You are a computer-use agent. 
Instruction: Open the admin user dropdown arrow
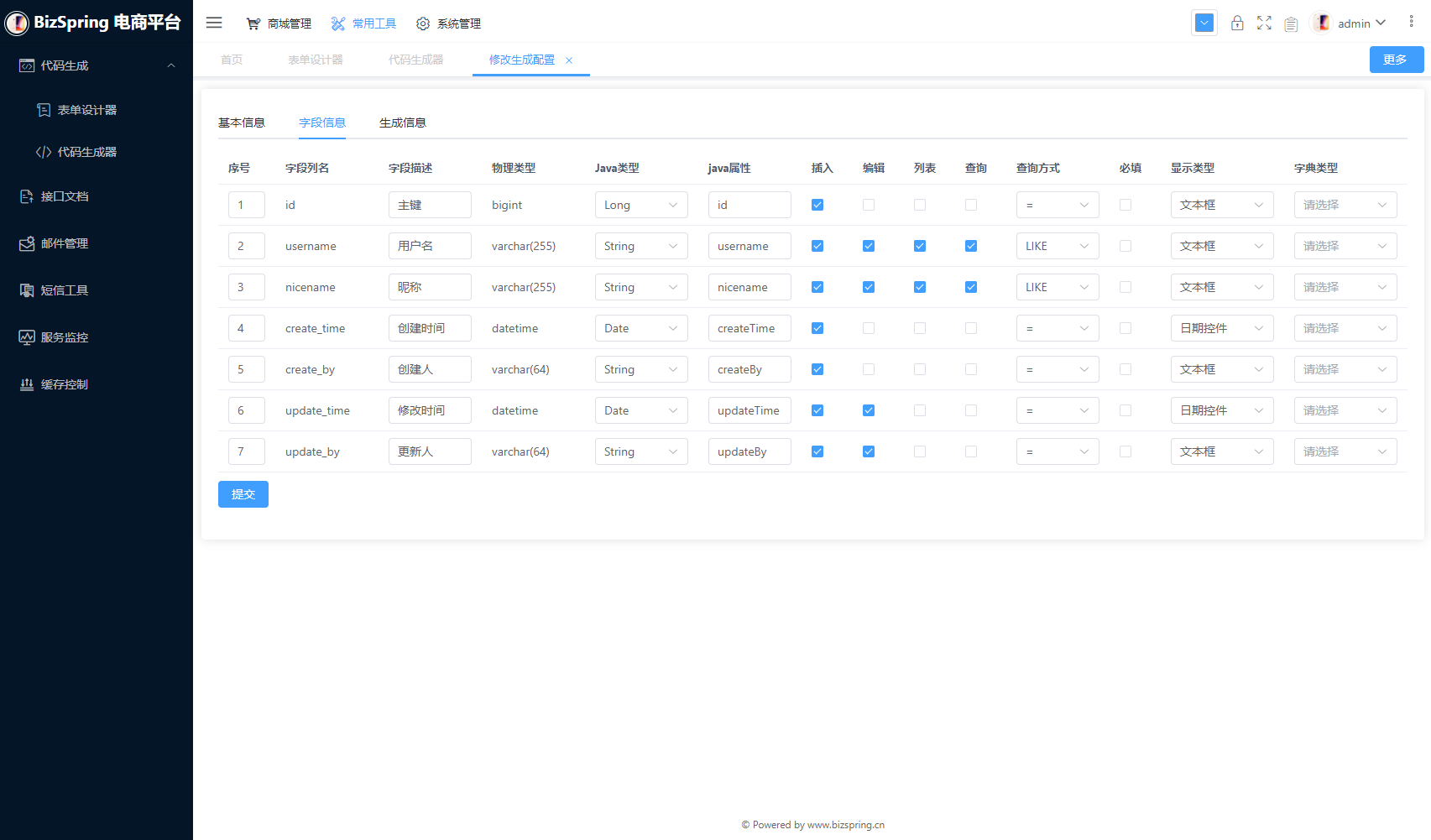pyautogui.click(x=1381, y=23)
